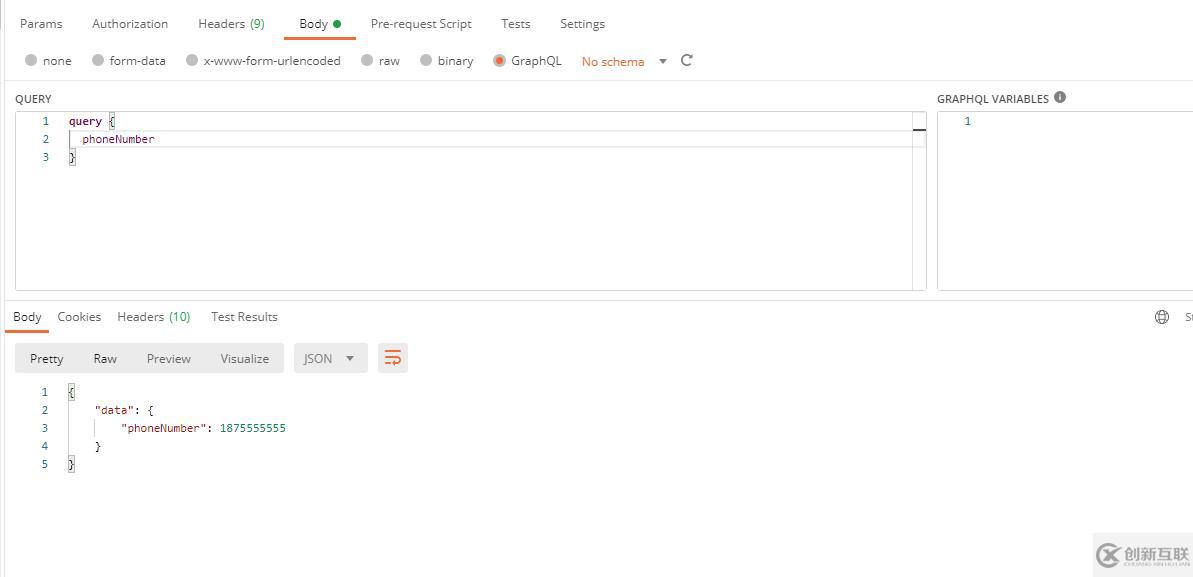
Task: Open the request Body tab
Action: pyautogui.click(x=320, y=24)
